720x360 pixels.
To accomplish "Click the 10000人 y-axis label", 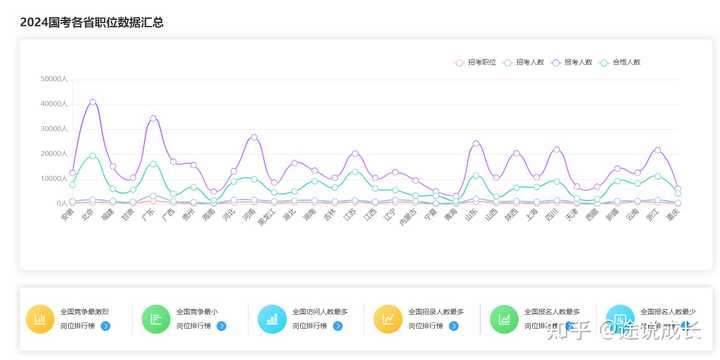I will [54, 179].
